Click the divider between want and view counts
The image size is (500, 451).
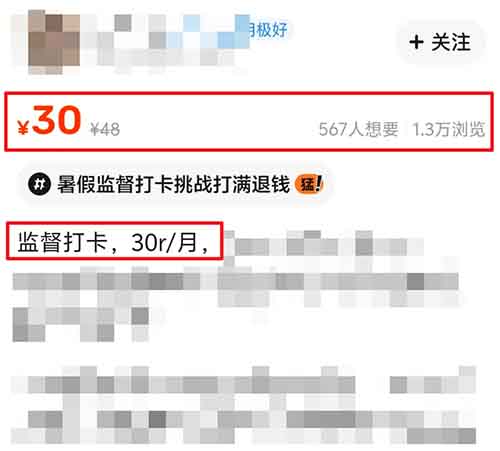point(406,129)
